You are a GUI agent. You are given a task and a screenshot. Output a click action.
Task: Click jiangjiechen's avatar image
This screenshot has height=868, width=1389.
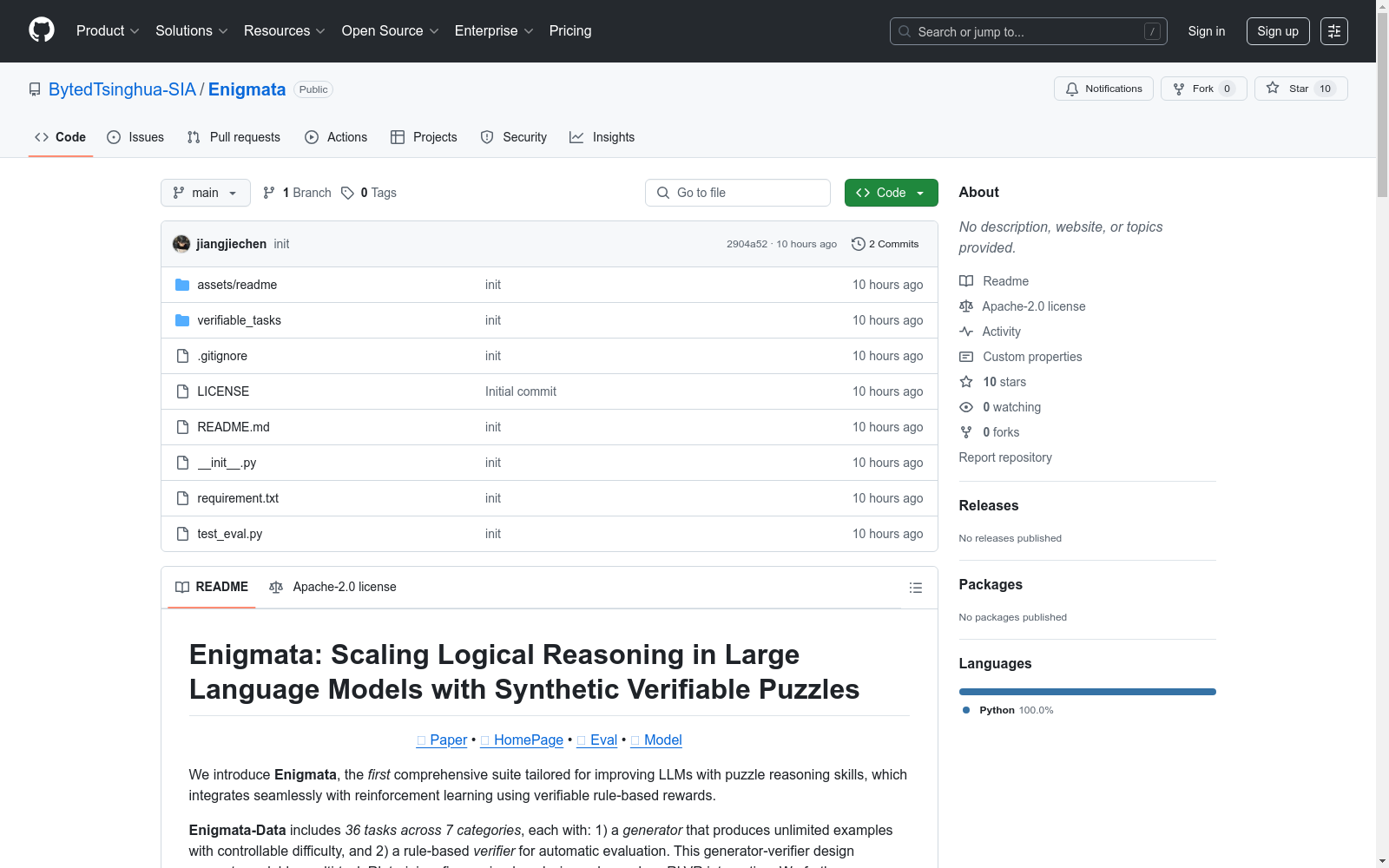coord(181,244)
